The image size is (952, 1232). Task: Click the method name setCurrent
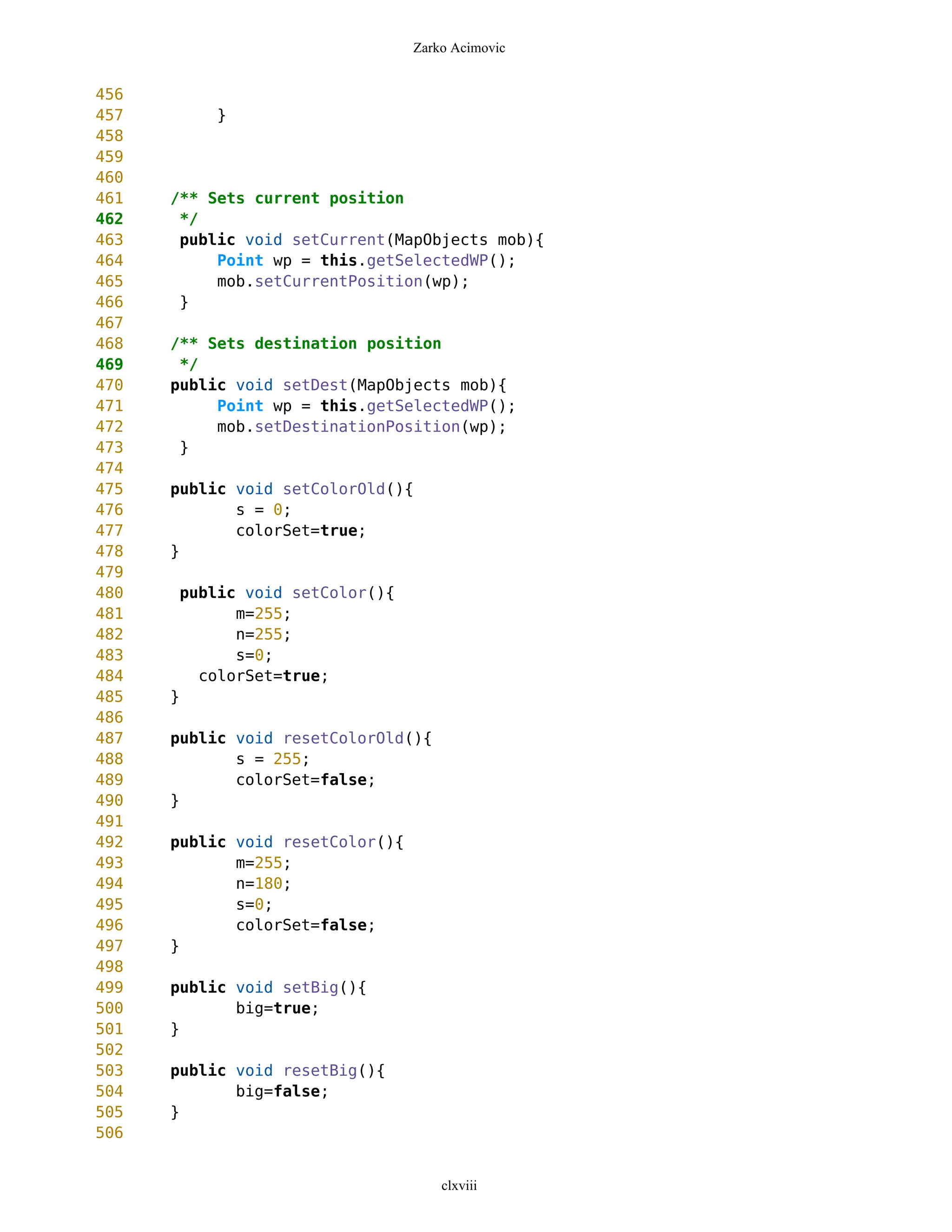(x=338, y=240)
